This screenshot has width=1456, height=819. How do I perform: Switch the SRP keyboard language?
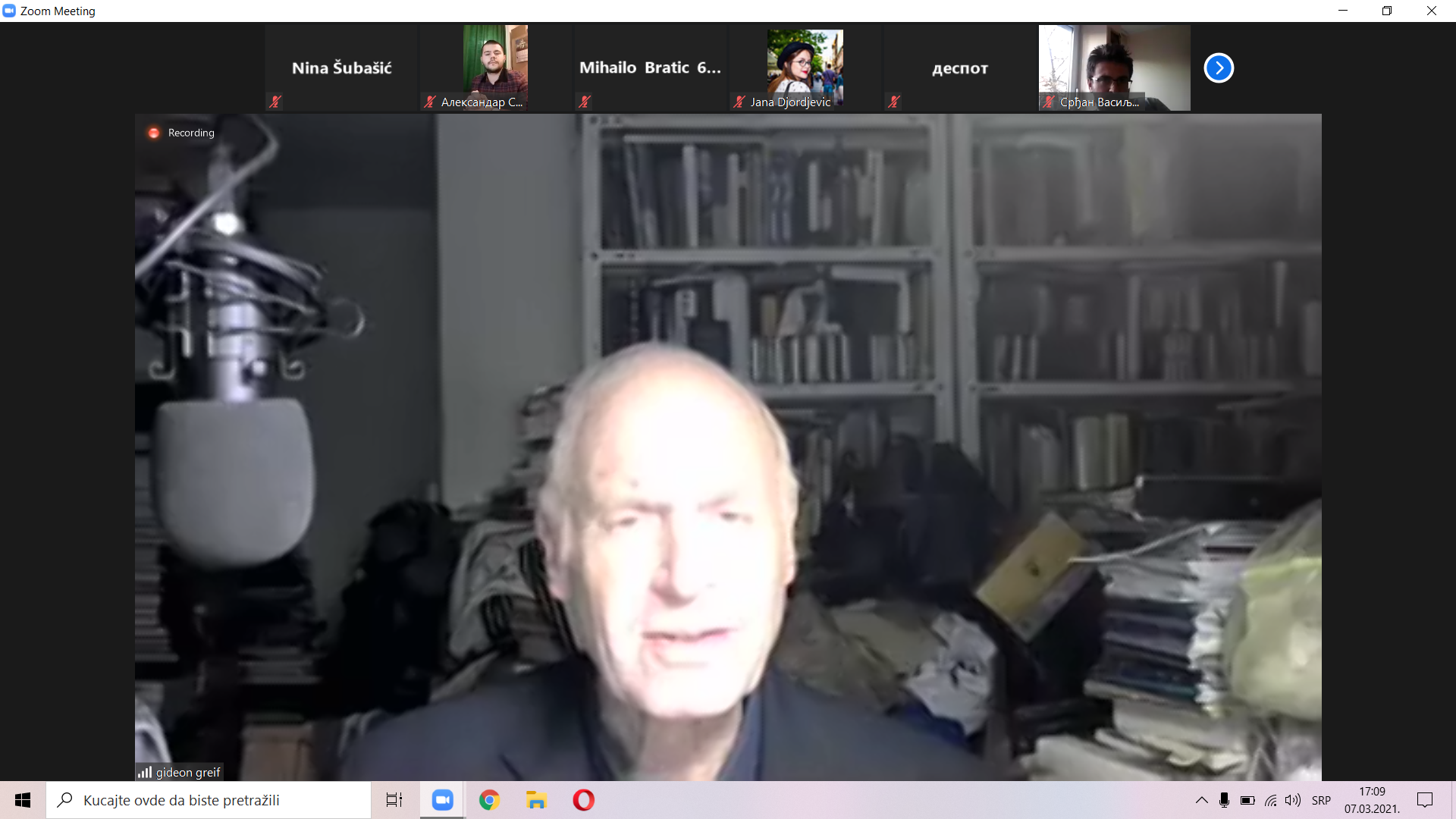1321,800
